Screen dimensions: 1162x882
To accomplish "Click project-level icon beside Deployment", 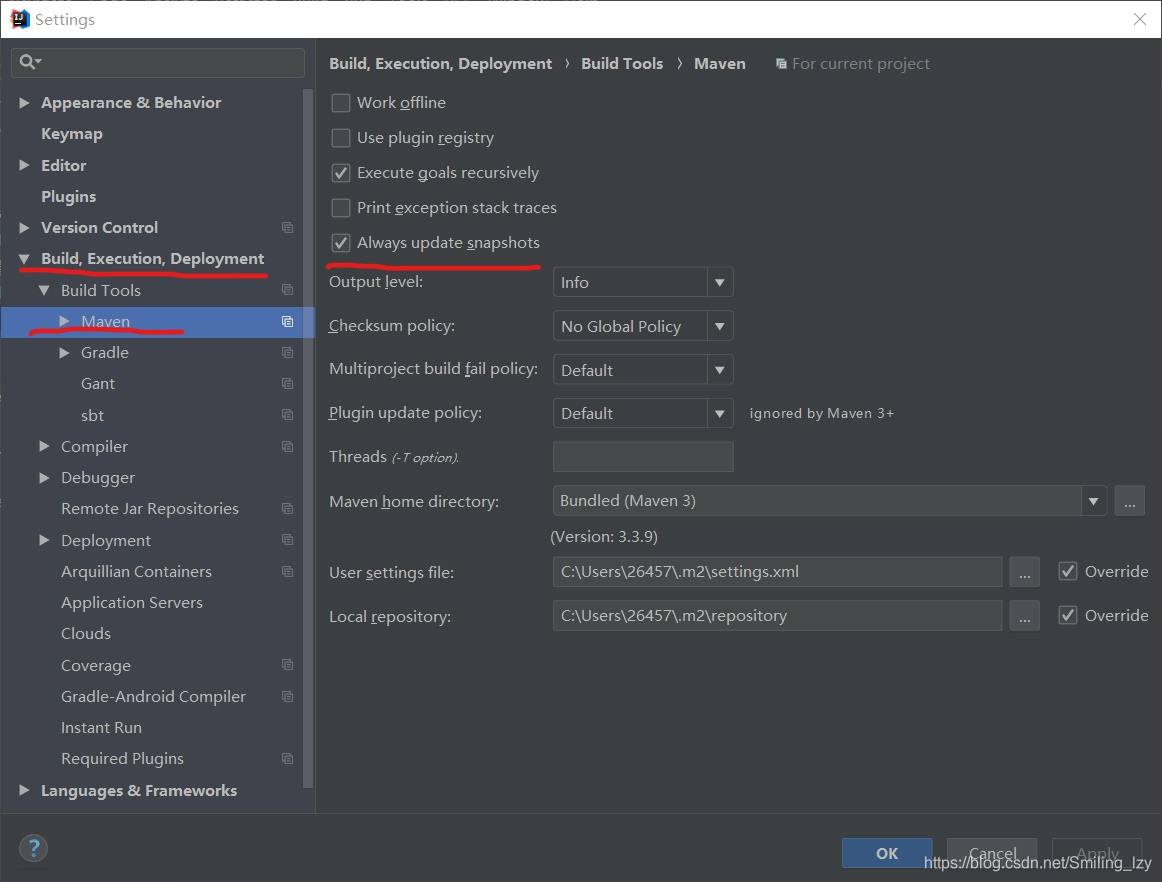I will pyautogui.click(x=288, y=540).
